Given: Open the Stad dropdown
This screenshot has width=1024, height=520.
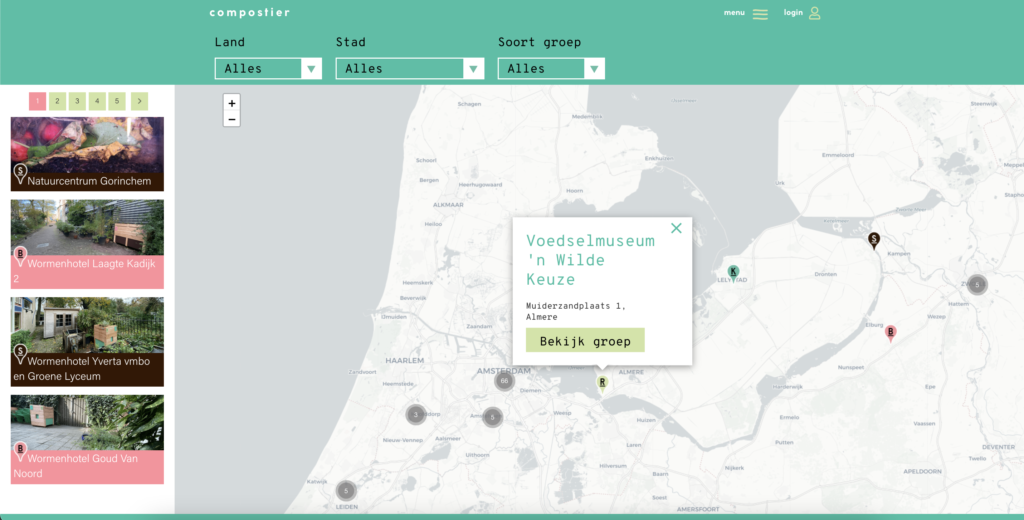Looking at the screenshot, I should (410, 69).
